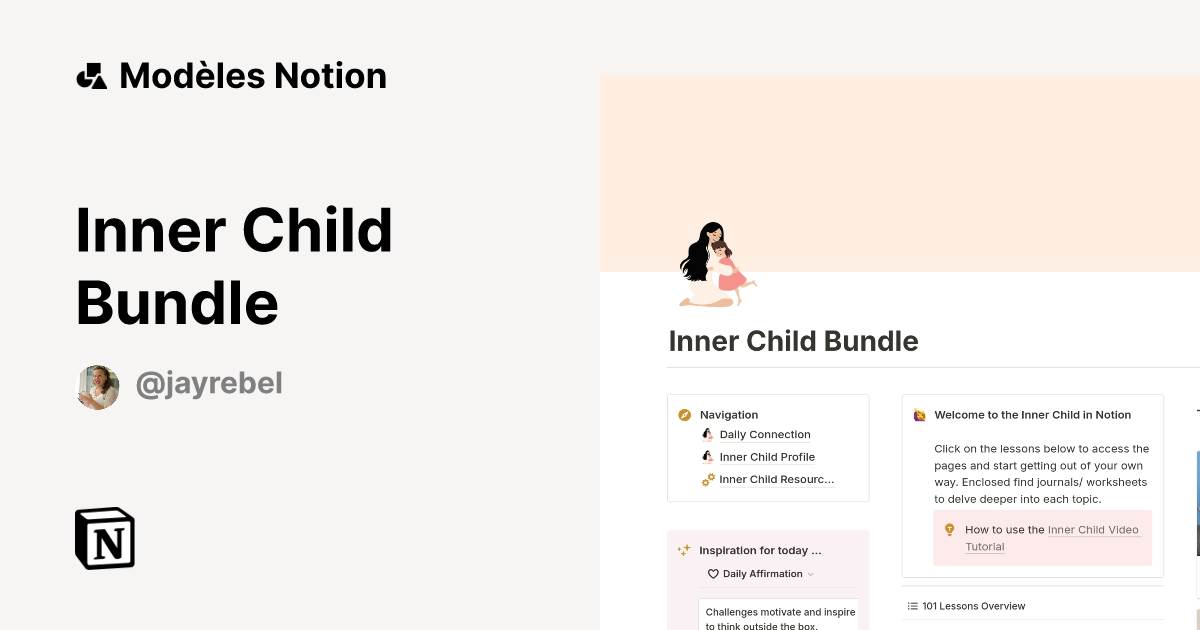This screenshot has height=630, width=1200.
Task: Click the list icon before 101 Lessons Overview
Action: 911,605
